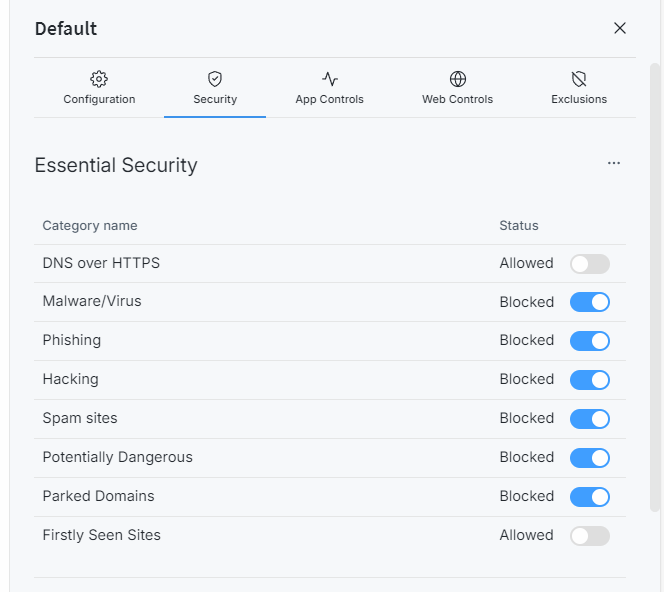Image resolution: width=664 pixels, height=592 pixels.
Task: Close the Default policy panel
Action: (x=620, y=28)
